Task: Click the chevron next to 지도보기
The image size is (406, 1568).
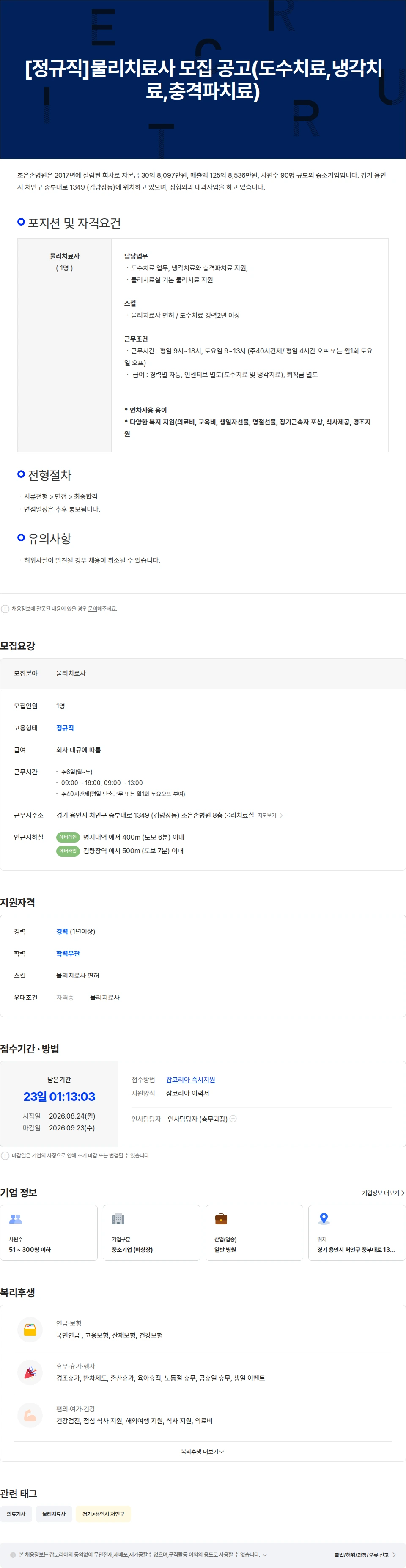Action: click(281, 815)
